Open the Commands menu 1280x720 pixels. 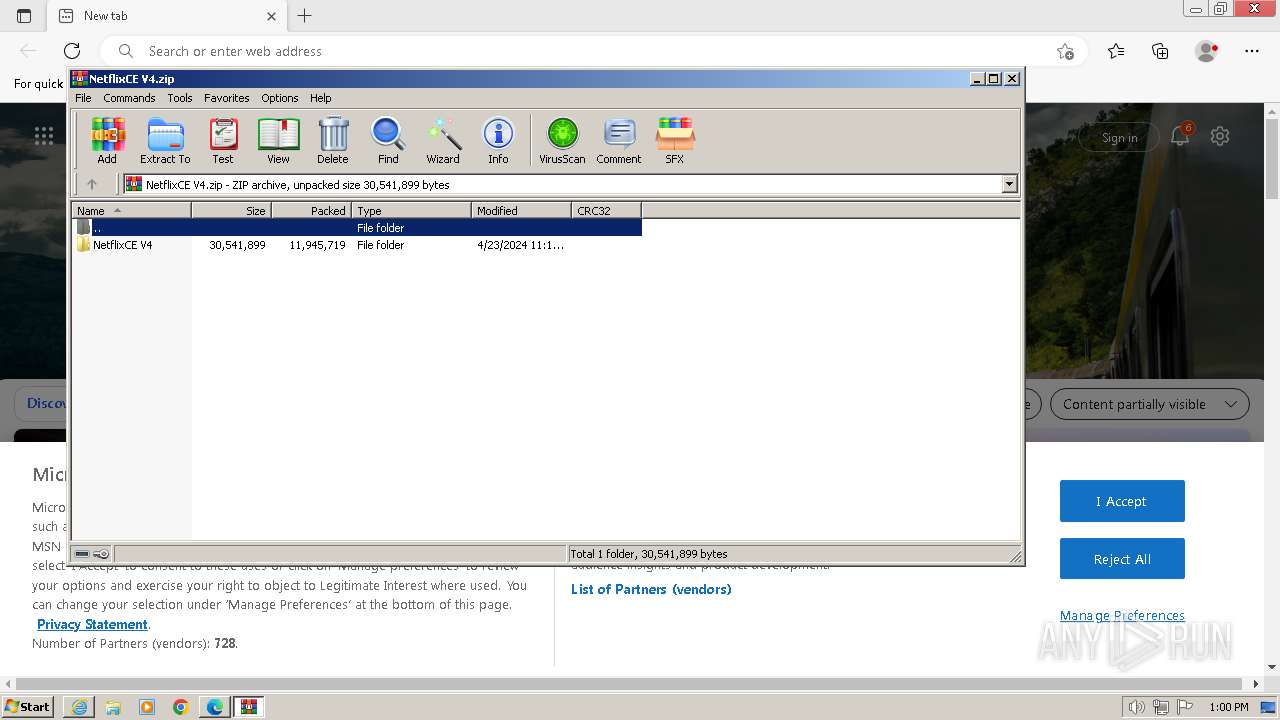[129, 98]
